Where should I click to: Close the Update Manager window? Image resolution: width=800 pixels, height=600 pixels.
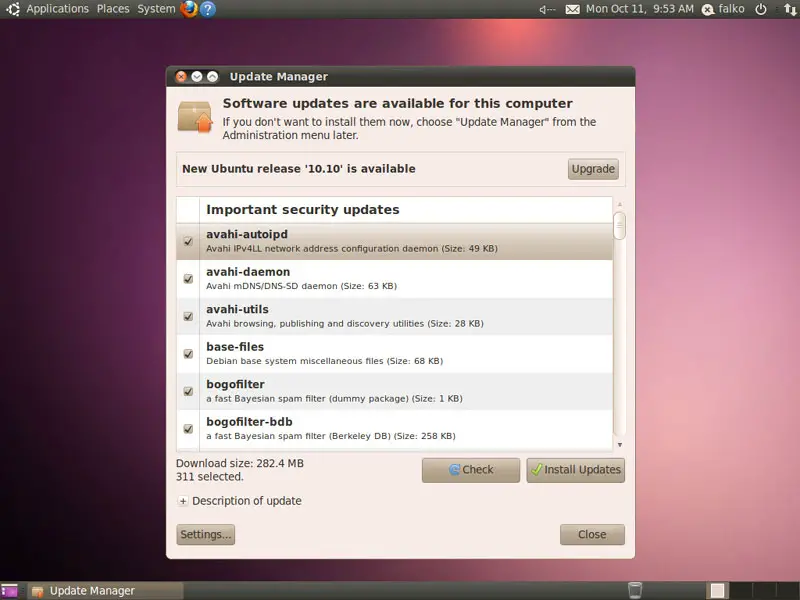point(181,77)
